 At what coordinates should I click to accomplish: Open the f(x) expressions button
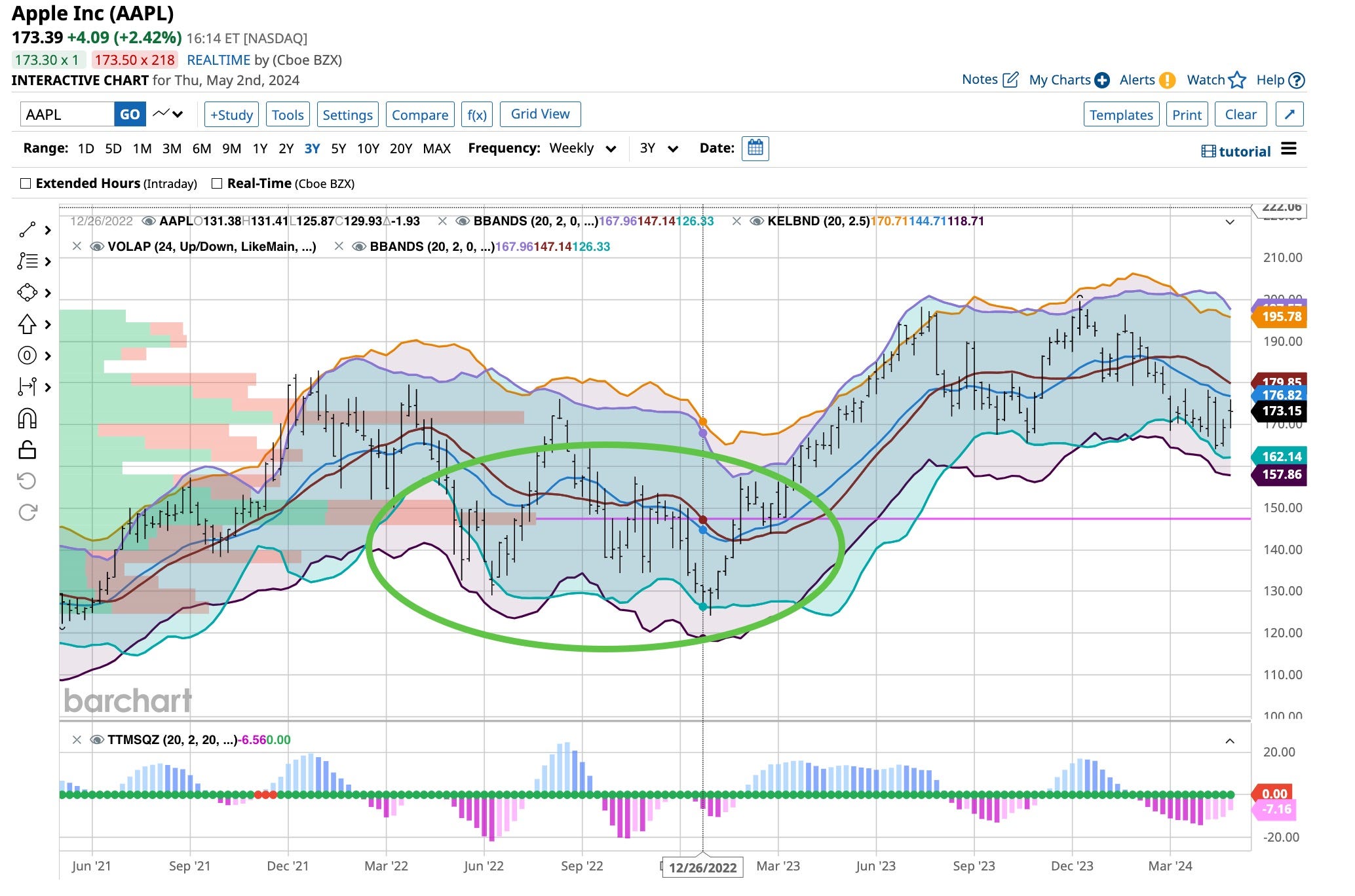pyautogui.click(x=476, y=115)
